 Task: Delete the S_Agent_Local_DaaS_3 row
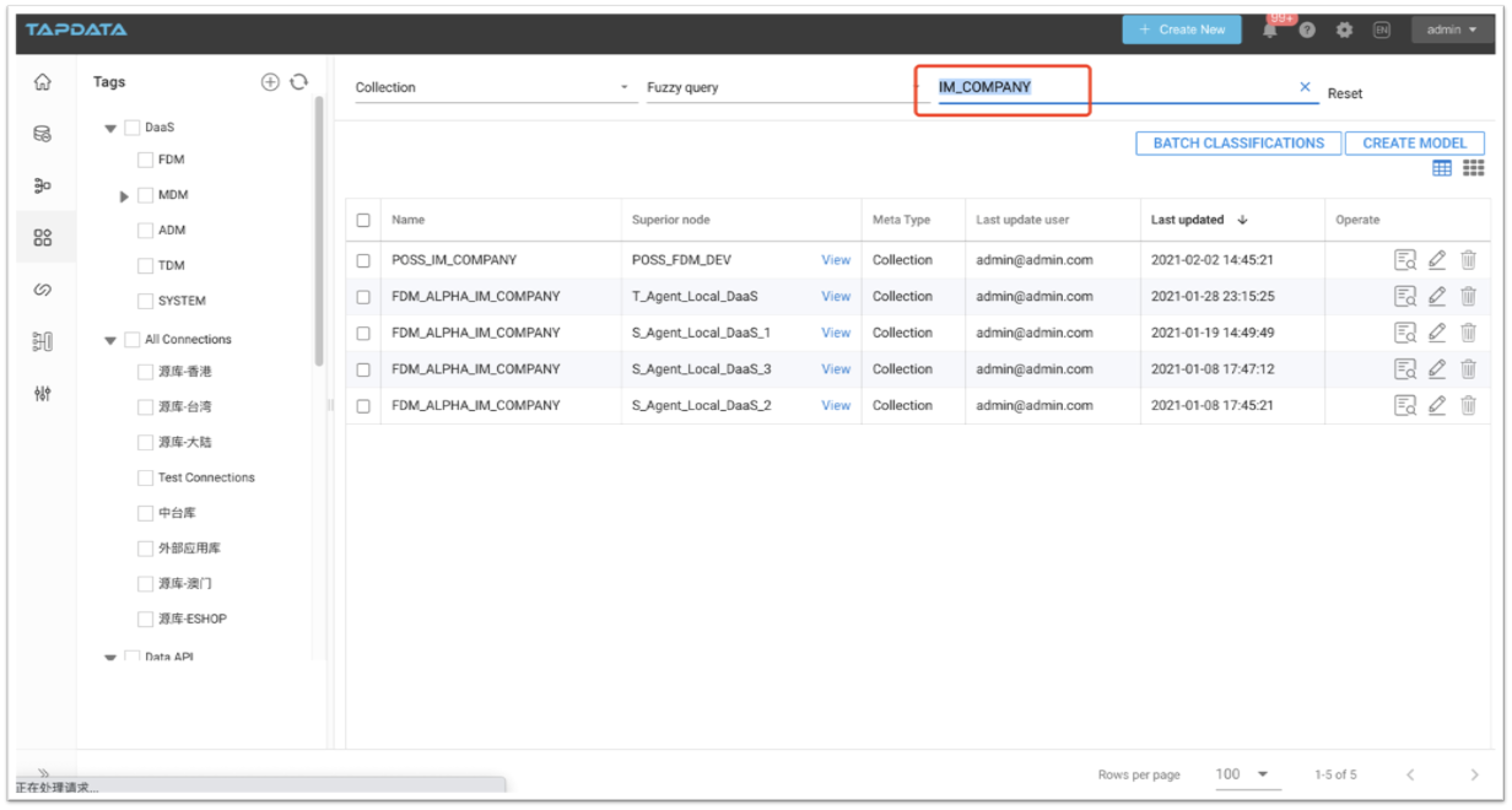(x=1468, y=369)
